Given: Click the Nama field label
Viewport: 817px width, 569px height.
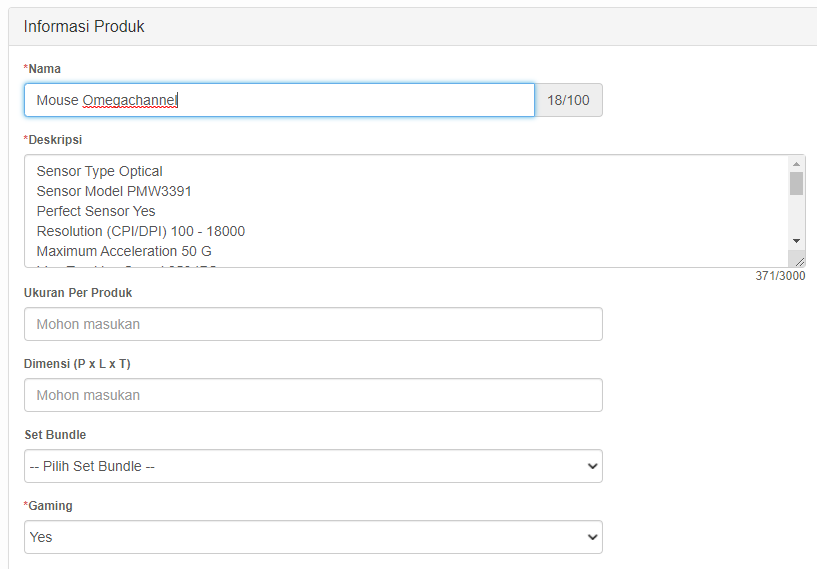Looking at the screenshot, I should [42, 69].
